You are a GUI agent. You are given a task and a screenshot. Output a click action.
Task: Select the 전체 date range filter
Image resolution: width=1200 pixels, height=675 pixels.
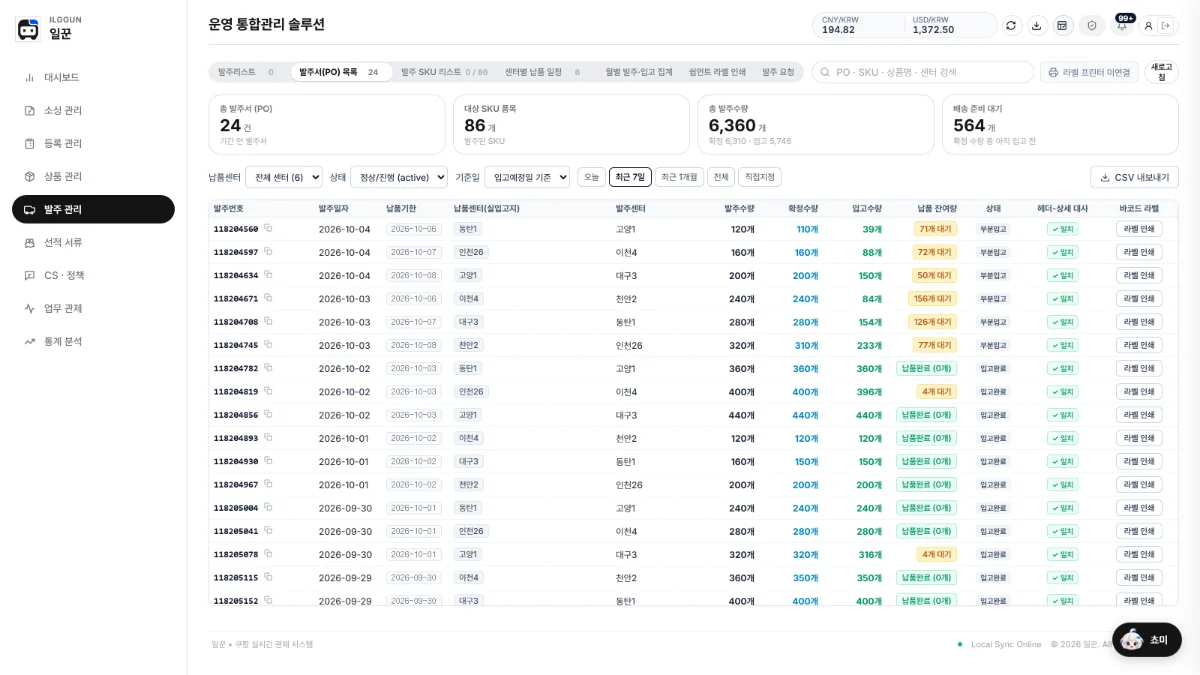click(x=720, y=177)
